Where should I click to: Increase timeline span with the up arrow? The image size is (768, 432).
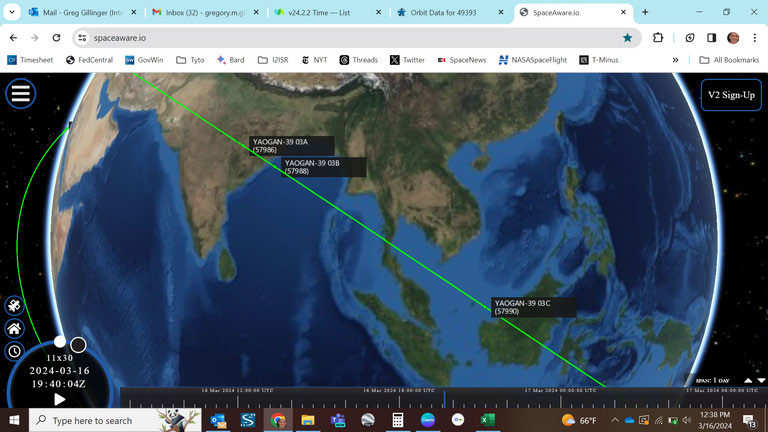(x=748, y=381)
